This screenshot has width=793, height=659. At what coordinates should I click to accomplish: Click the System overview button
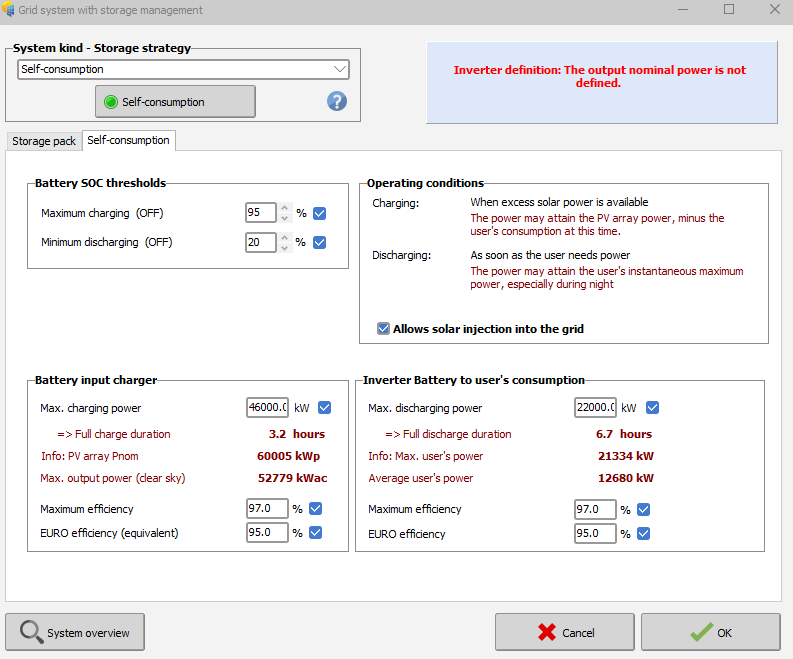point(75,632)
